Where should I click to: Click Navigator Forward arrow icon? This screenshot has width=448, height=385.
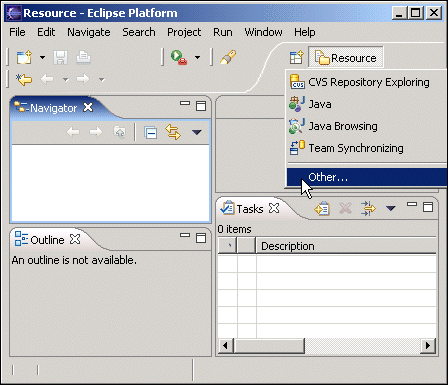(96, 132)
